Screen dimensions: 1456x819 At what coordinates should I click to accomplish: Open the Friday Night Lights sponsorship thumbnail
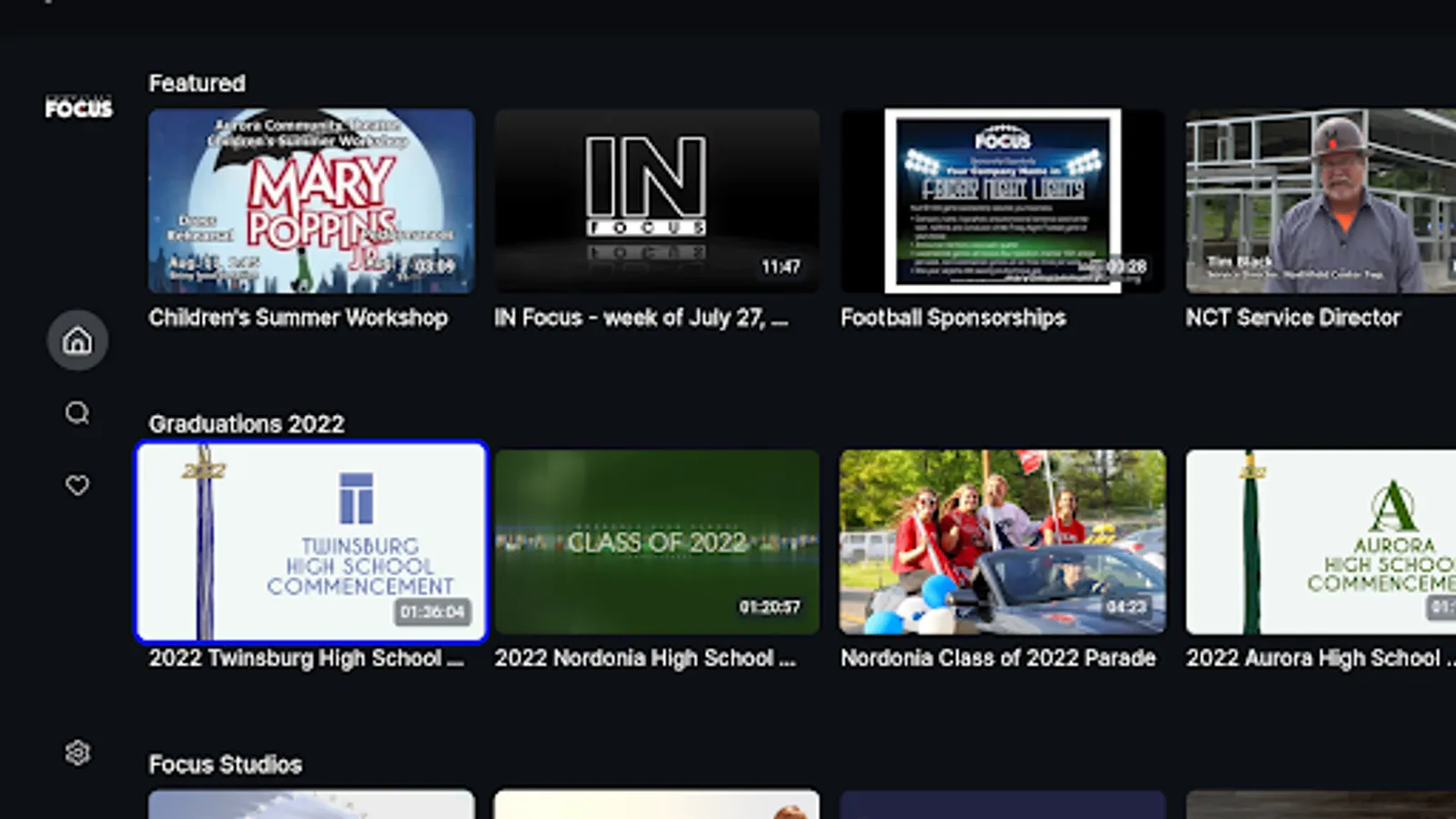[x=1003, y=201]
